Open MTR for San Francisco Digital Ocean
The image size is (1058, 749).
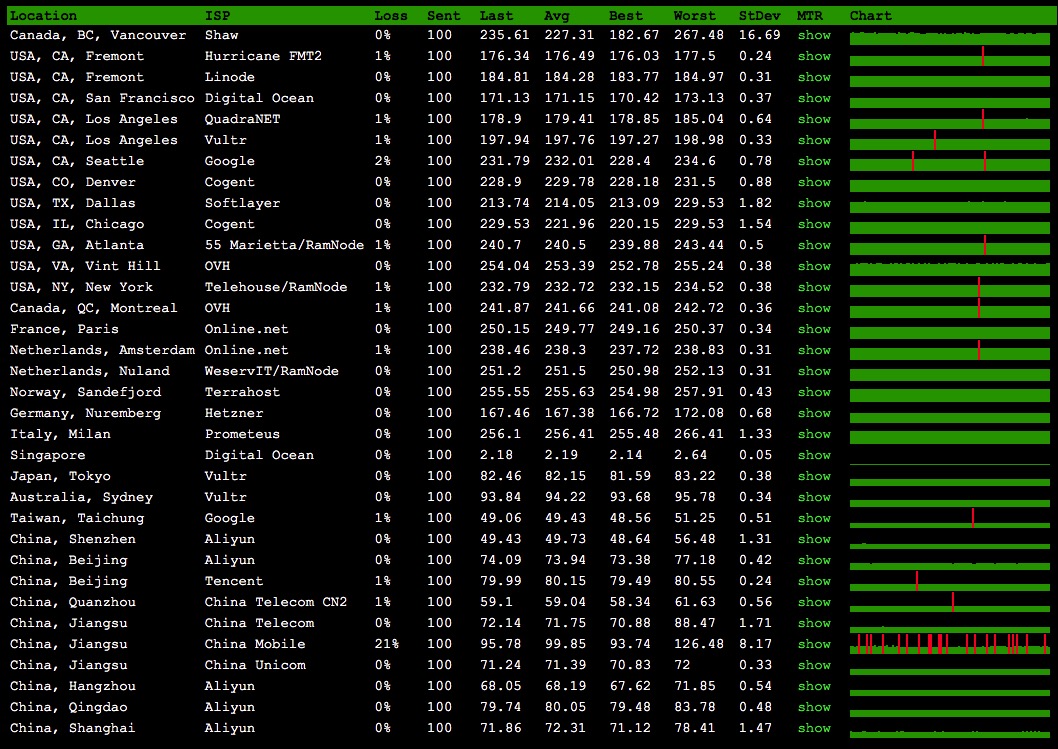click(814, 98)
